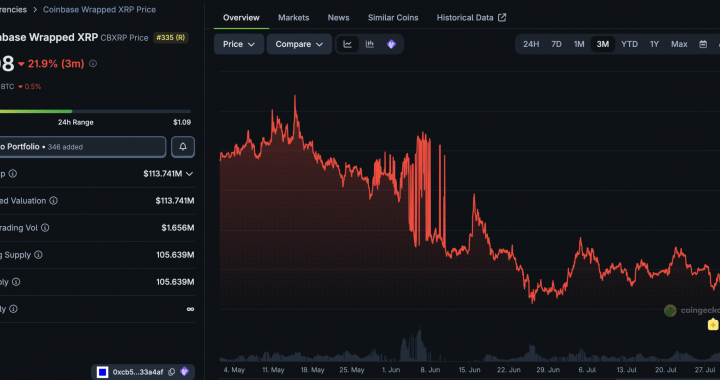Open the Price dropdown
This screenshot has width=720, height=380.
tap(239, 44)
